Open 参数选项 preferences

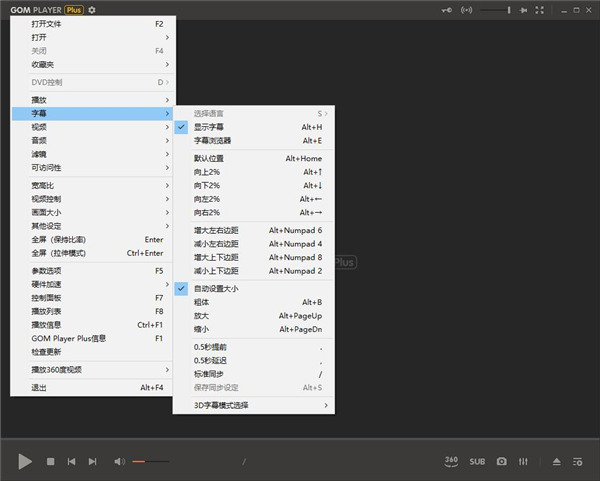pos(93,271)
